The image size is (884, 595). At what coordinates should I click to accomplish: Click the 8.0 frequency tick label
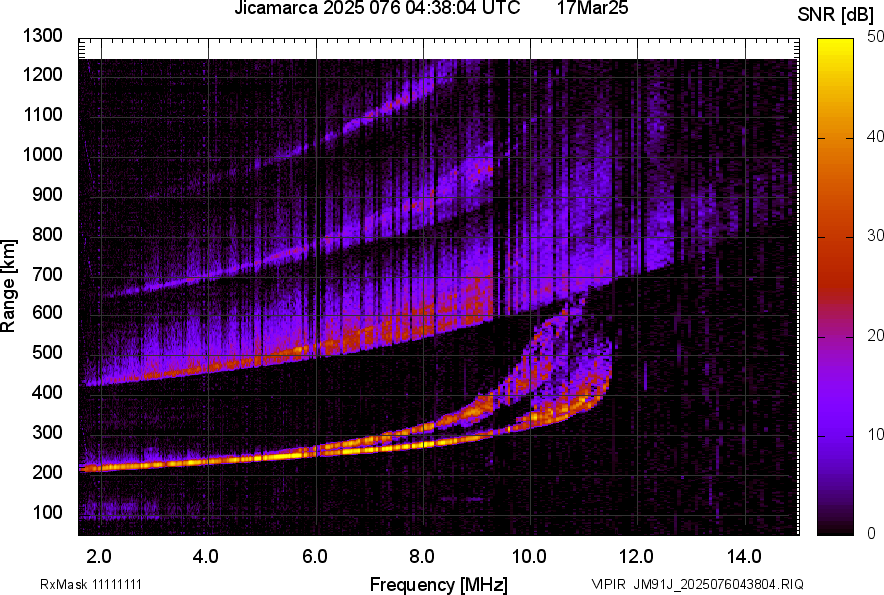click(x=422, y=557)
